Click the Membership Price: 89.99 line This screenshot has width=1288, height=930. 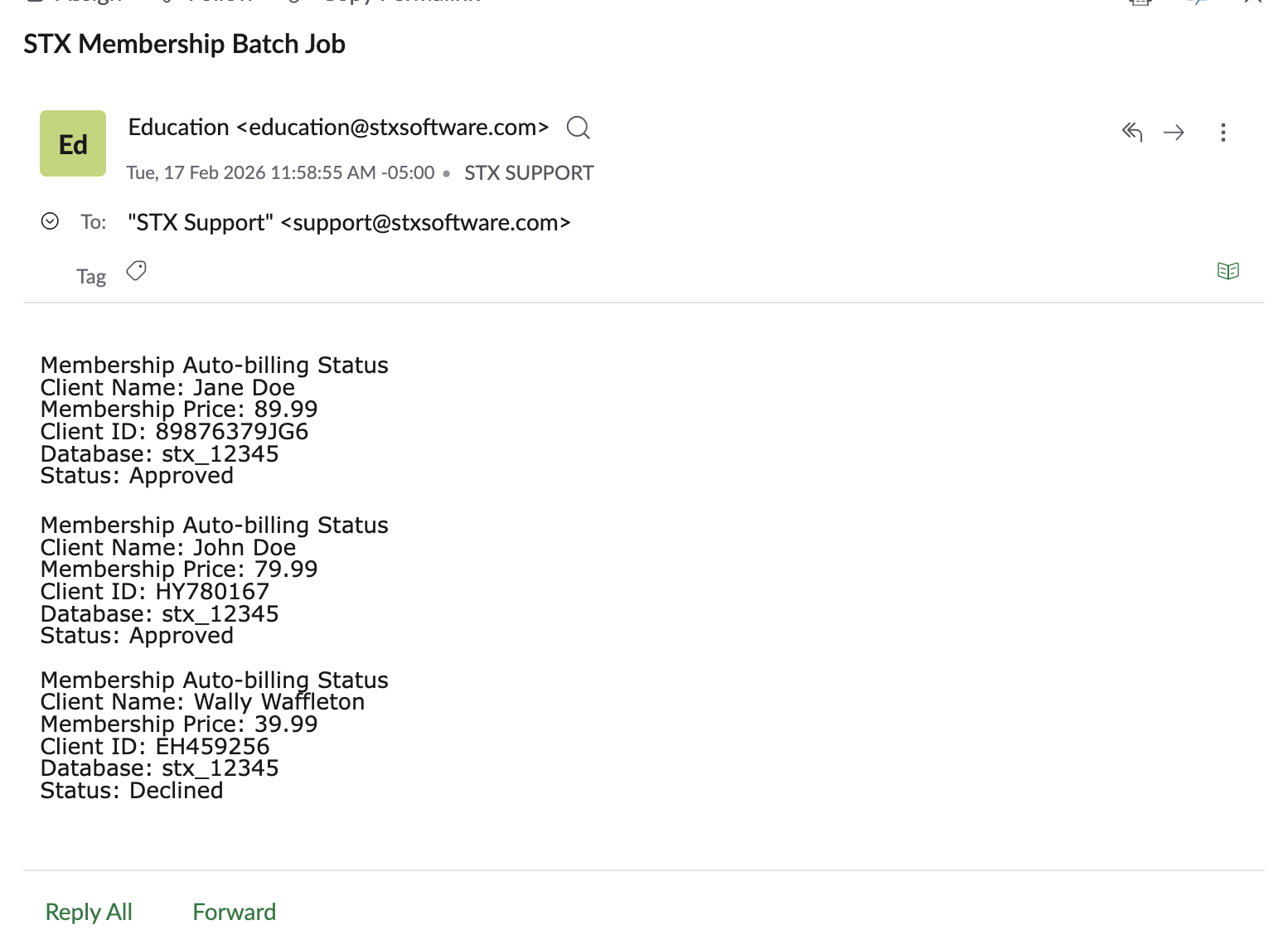click(x=179, y=409)
